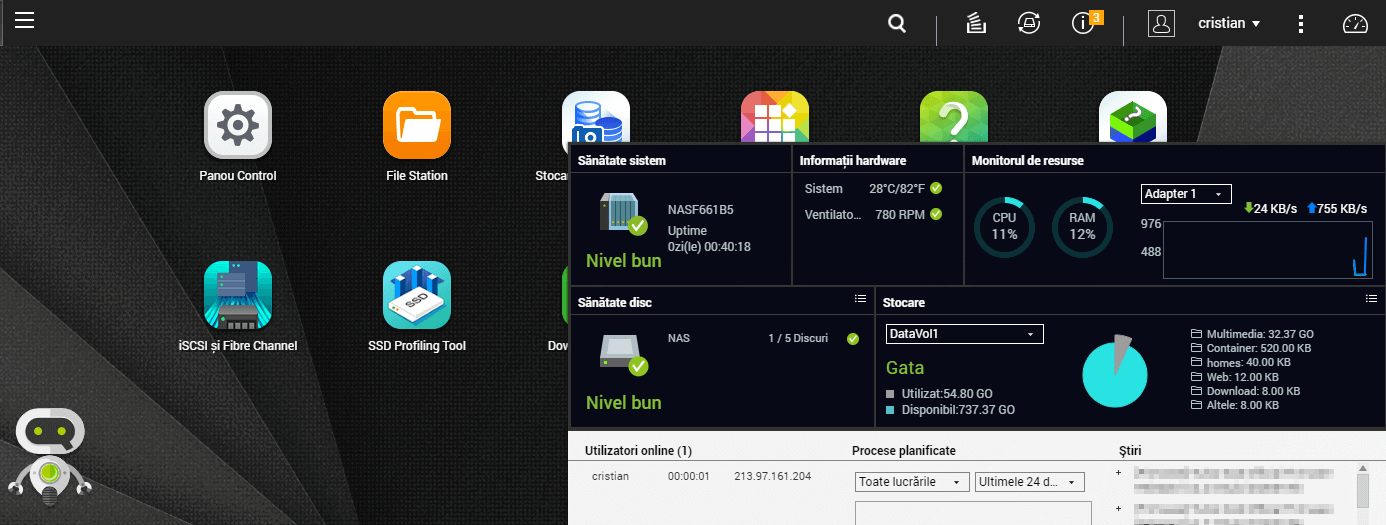Image resolution: width=1386 pixels, height=525 pixels.
Task: Click the fan speed 780 RPM row
Action: [x=873, y=214]
